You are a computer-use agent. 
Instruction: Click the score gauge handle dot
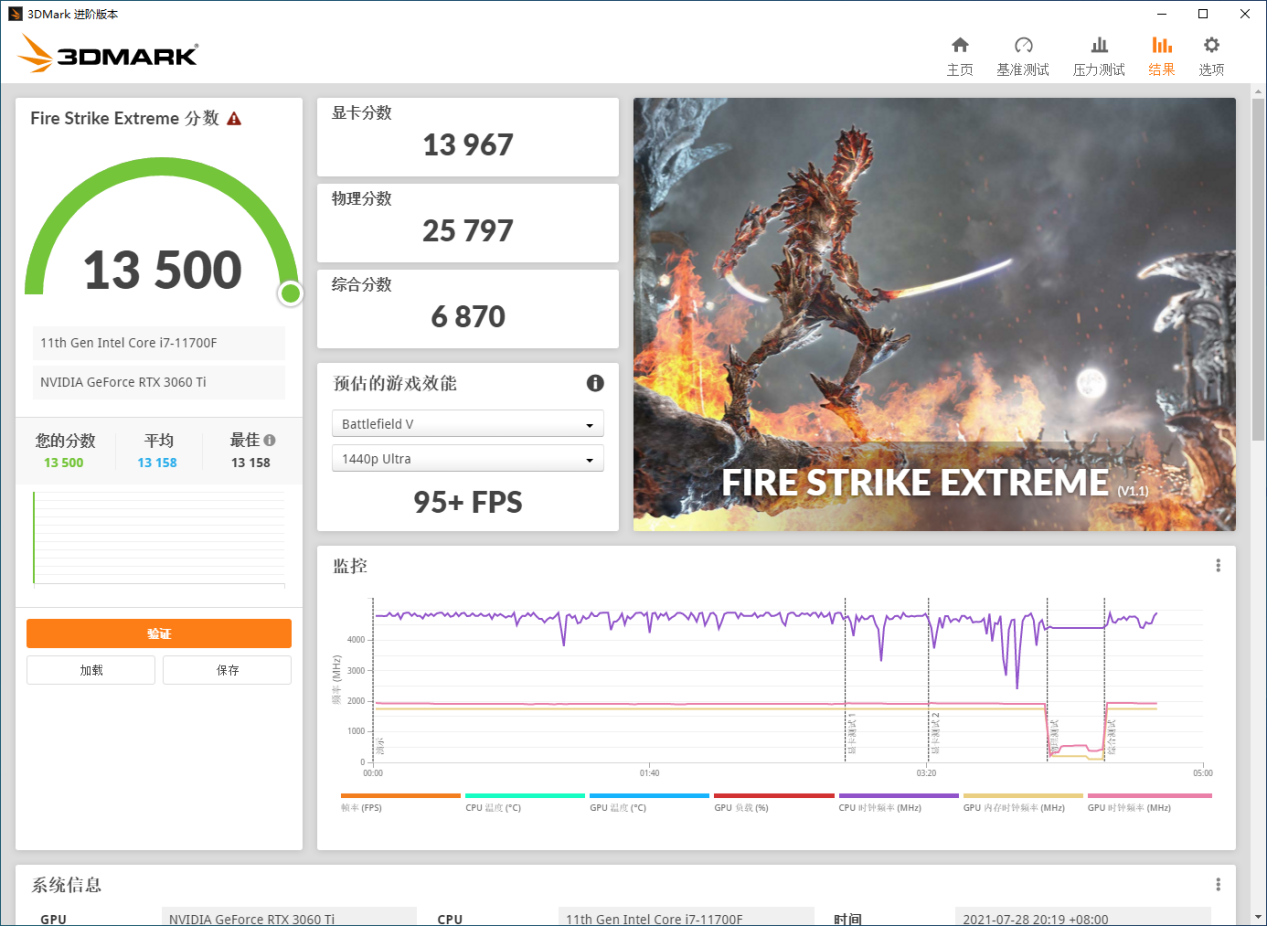[x=289, y=293]
